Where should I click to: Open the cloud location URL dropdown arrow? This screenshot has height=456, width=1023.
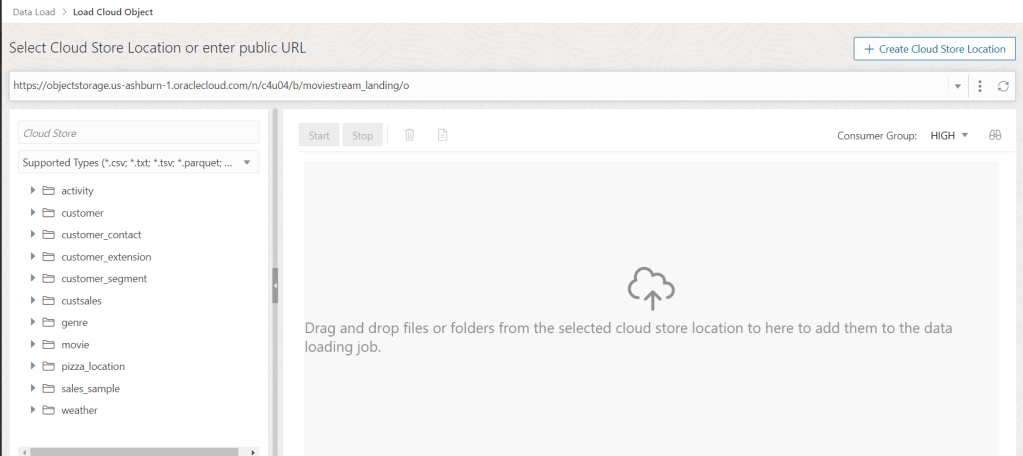[958, 86]
